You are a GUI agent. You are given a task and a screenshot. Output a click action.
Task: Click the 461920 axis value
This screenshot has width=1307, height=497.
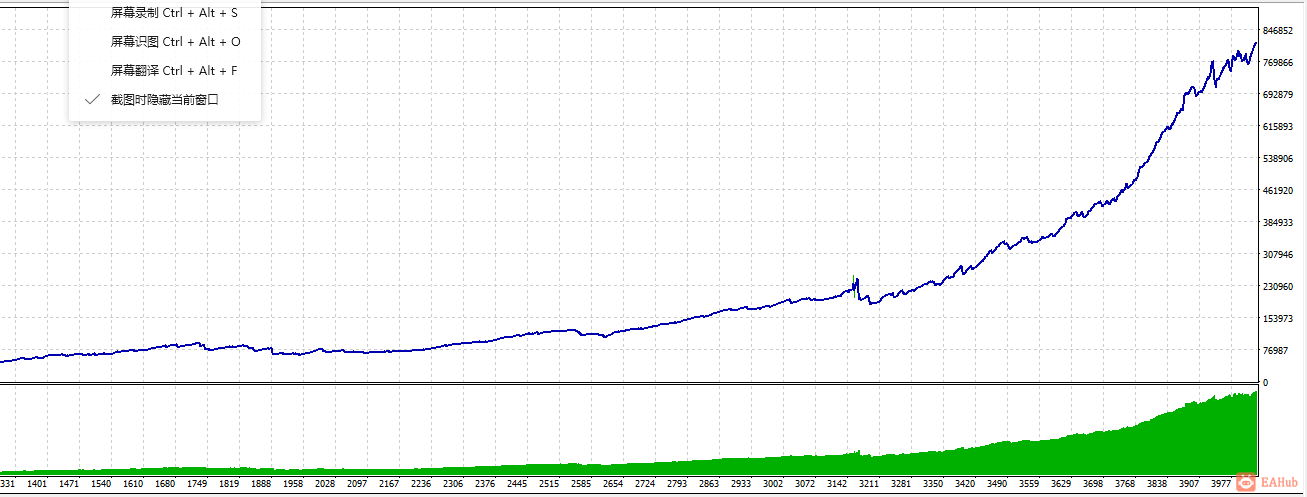(x=1278, y=191)
